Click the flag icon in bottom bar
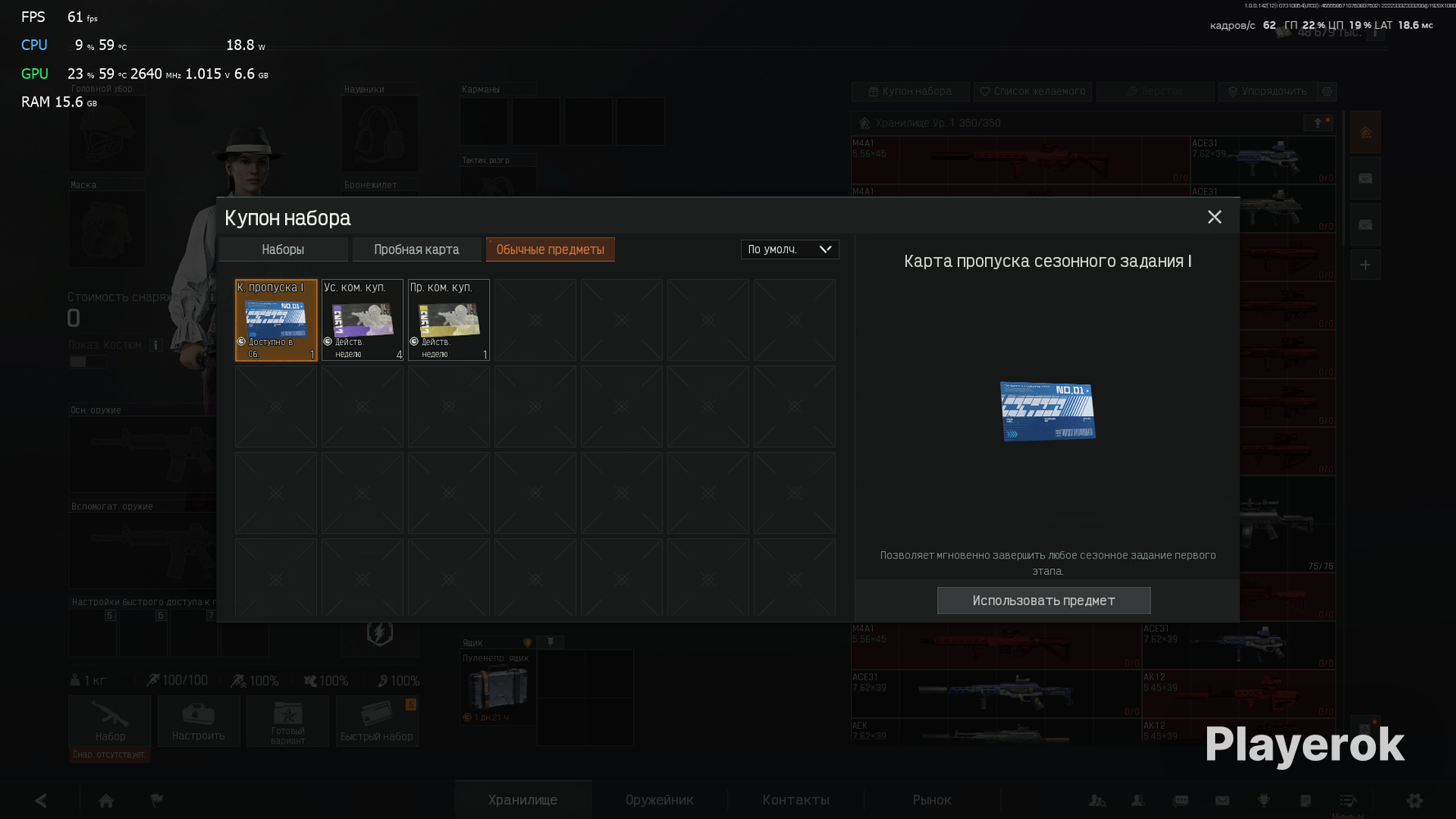The image size is (1456, 819). pos(156,800)
